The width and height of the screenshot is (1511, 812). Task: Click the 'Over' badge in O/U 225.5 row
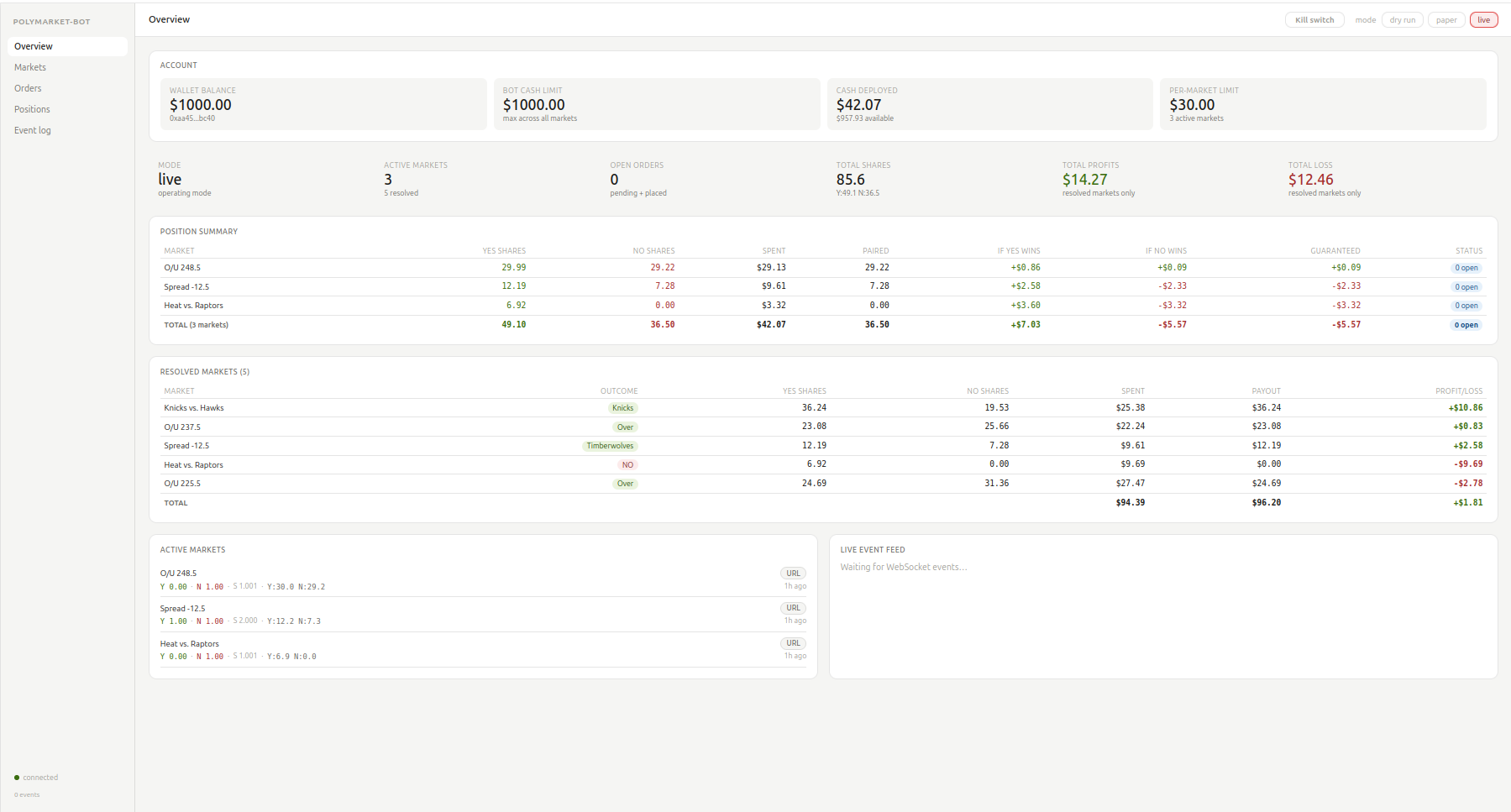coord(625,484)
